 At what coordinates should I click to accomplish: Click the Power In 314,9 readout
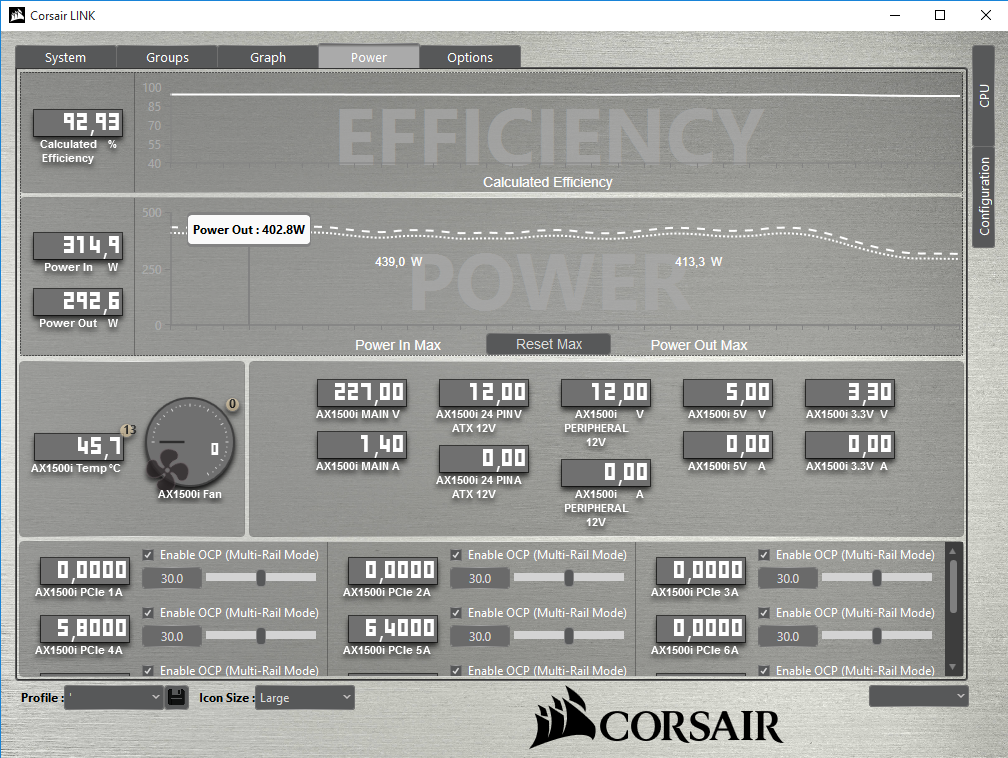[x=78, y=245]
